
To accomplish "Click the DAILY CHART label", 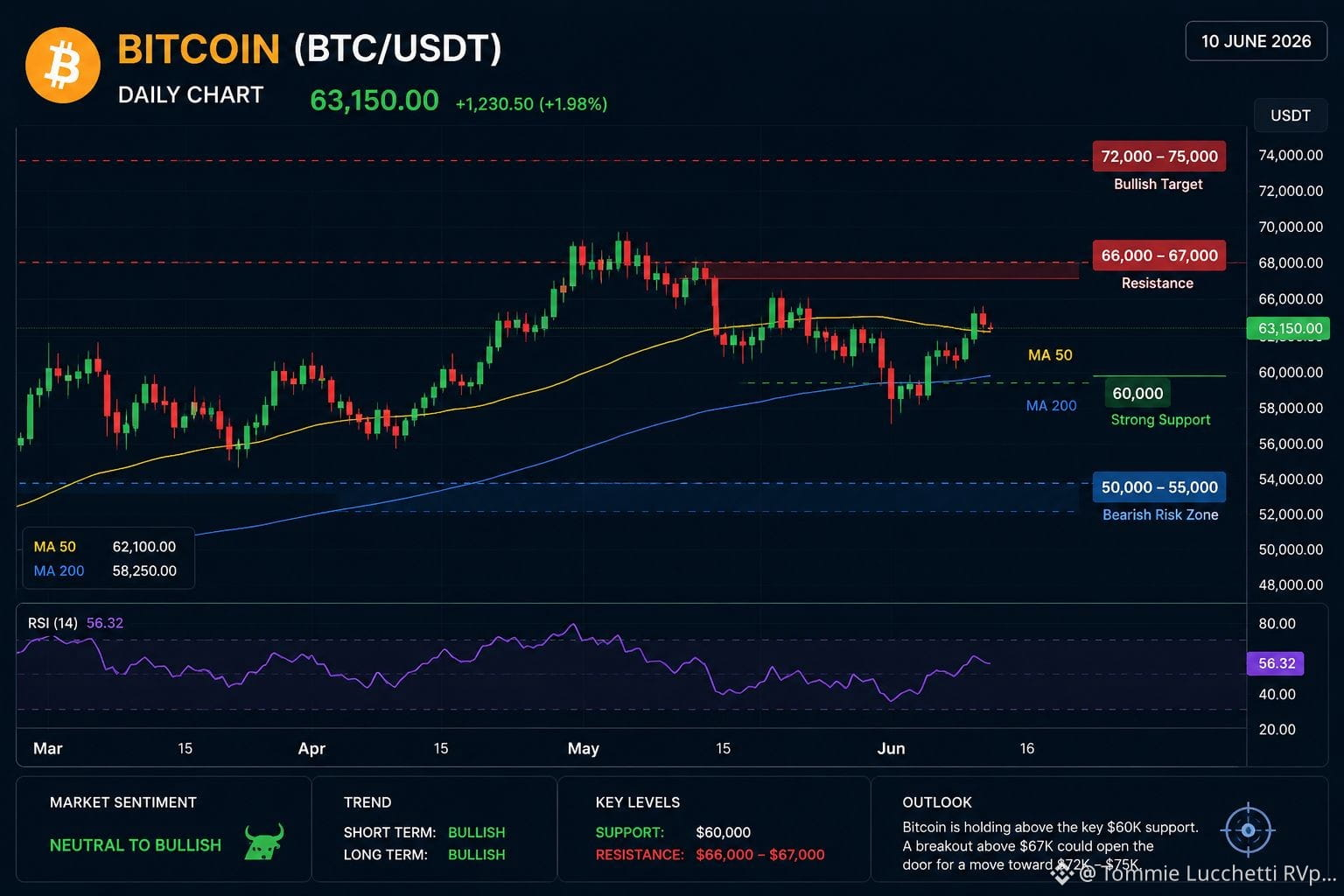I will coord(191,94).
